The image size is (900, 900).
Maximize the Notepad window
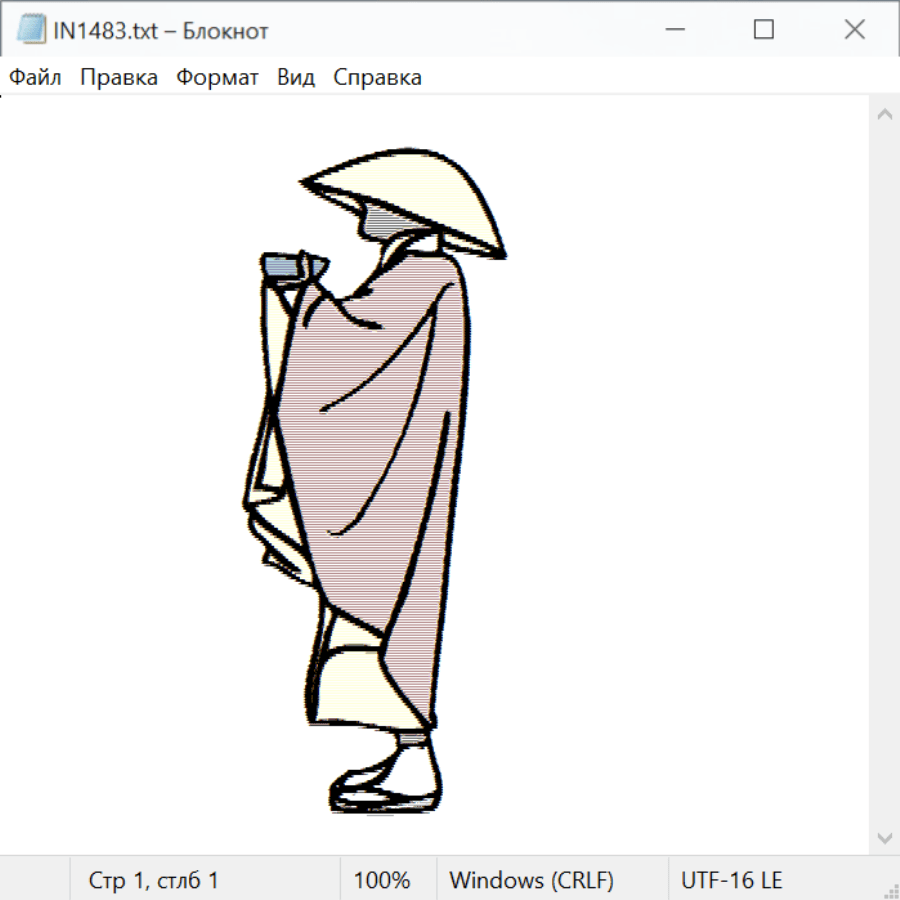coord(763,30)
